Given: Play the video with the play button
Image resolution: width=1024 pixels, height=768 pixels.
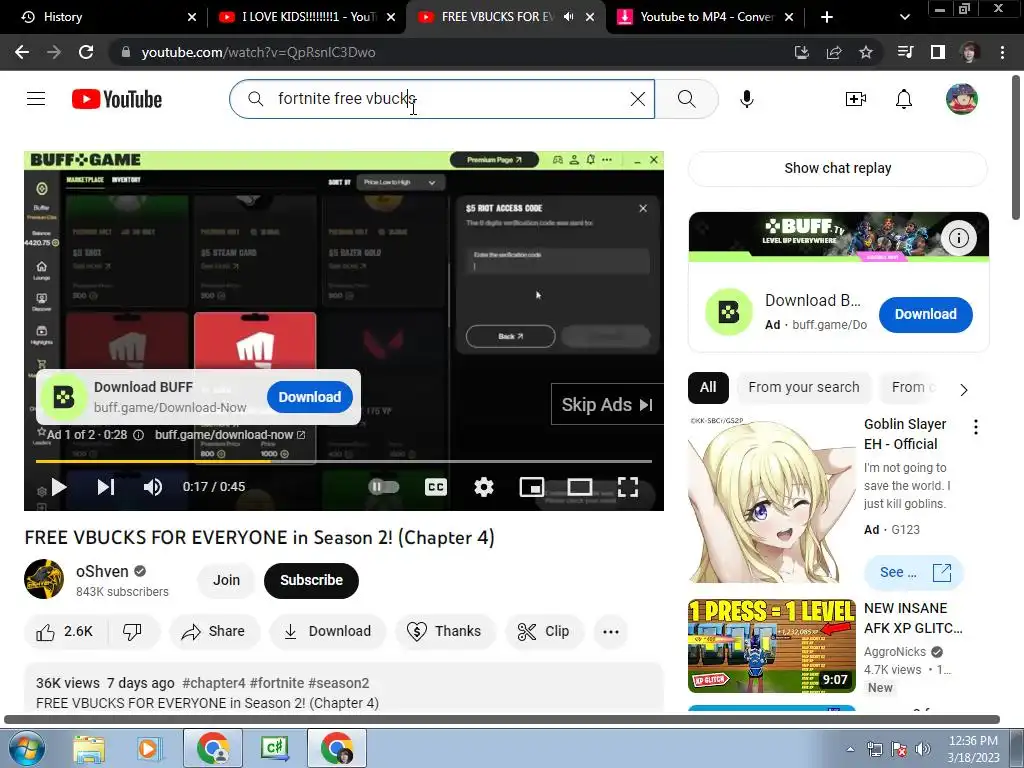Looking at the screenshot, I should (58, 487).
